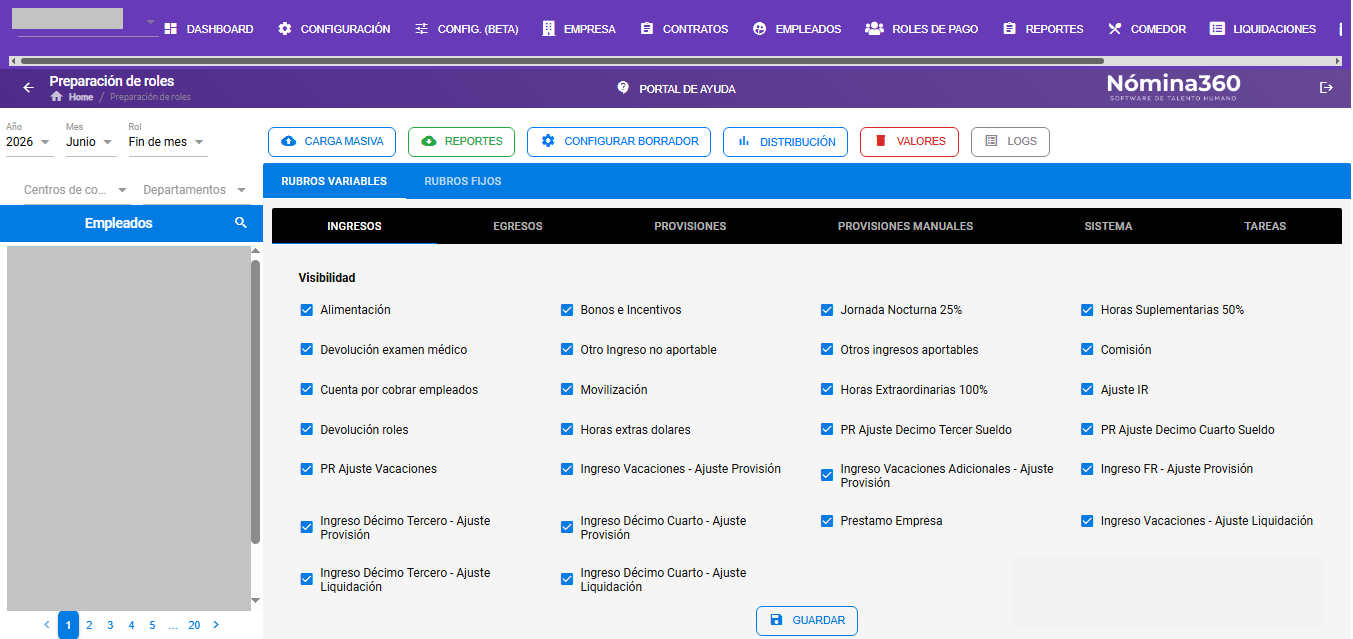Toggle Jornada Nocturna 25% checkbox
The image size is (1353, 639).
(827, 310)
